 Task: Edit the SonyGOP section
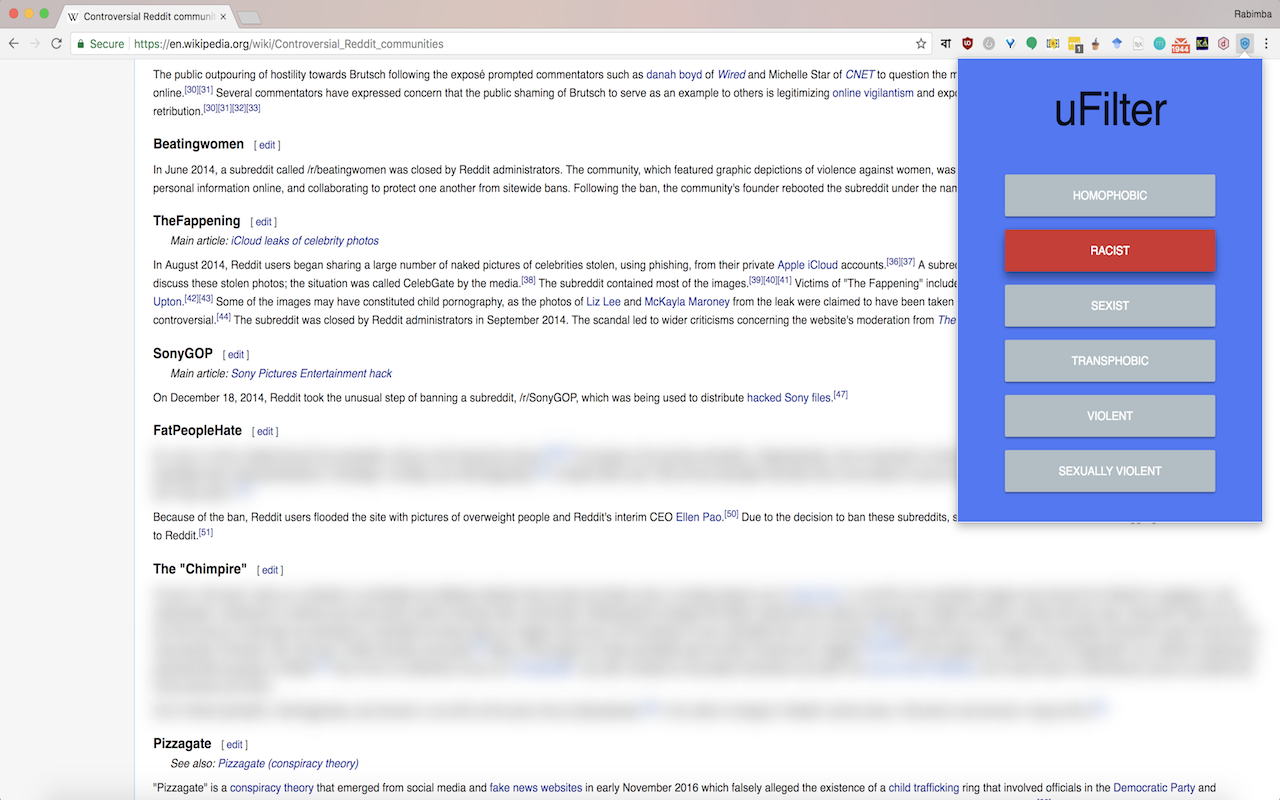point(236,355)
